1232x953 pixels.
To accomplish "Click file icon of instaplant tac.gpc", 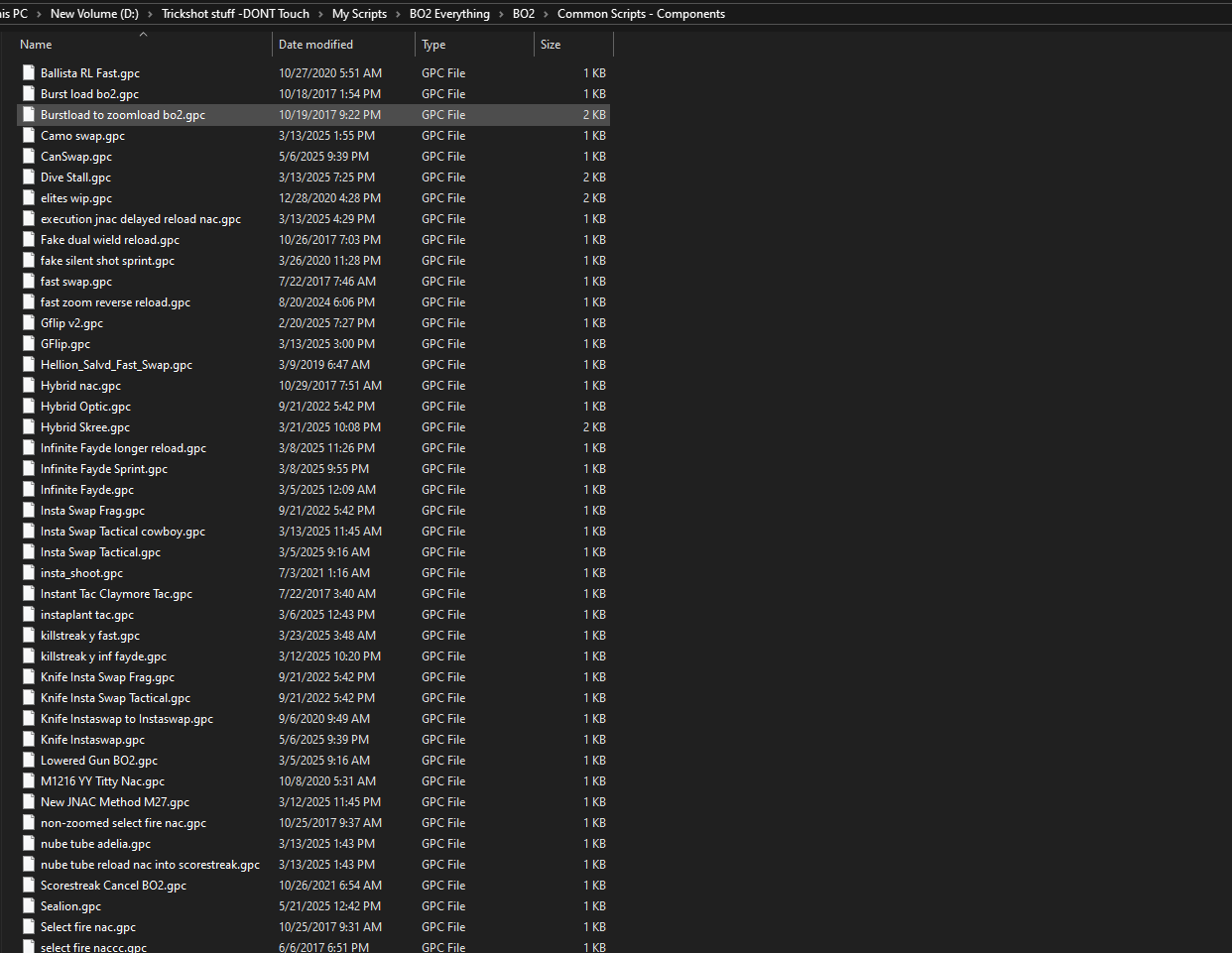I will pyautogui.click(x=29, y=614).
